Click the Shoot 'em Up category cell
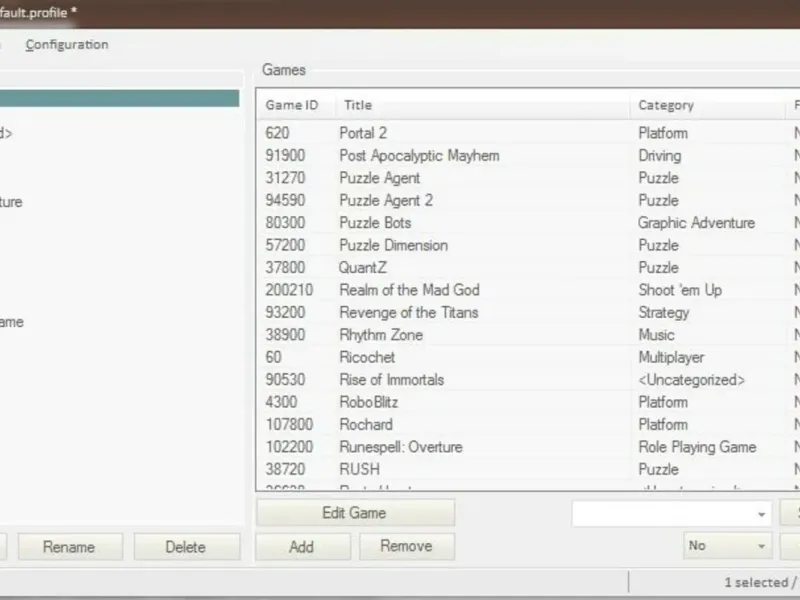 680,290
